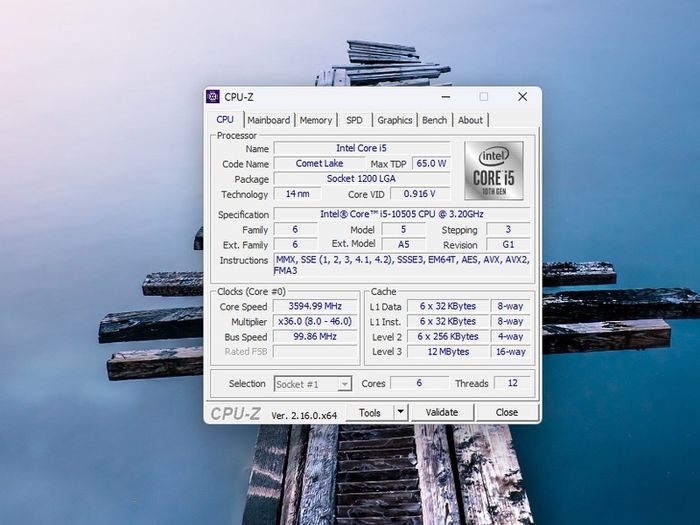Click the empty Rated FSB field
This screenshot has width=700, height=525.
(315, 351)
